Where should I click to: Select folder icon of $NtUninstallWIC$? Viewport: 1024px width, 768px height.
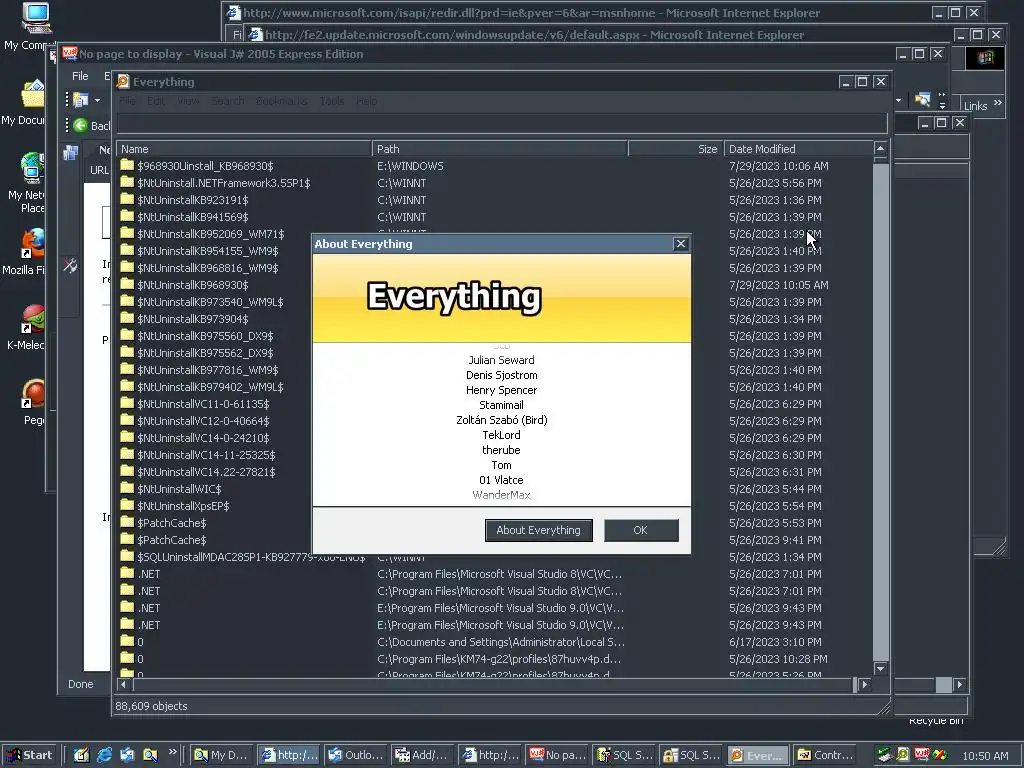tap(127, 488)
